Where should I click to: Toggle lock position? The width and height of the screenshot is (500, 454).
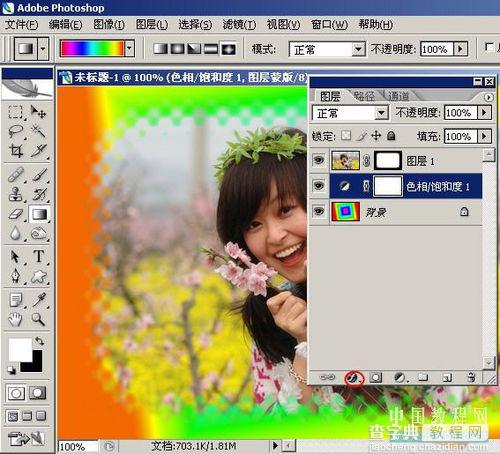[376, 135]
